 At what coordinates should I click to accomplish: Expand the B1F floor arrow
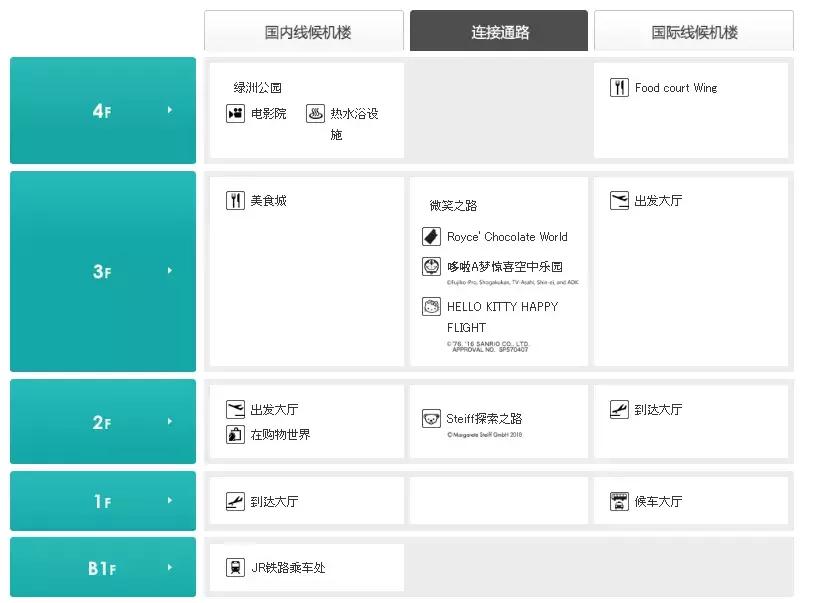170,567
